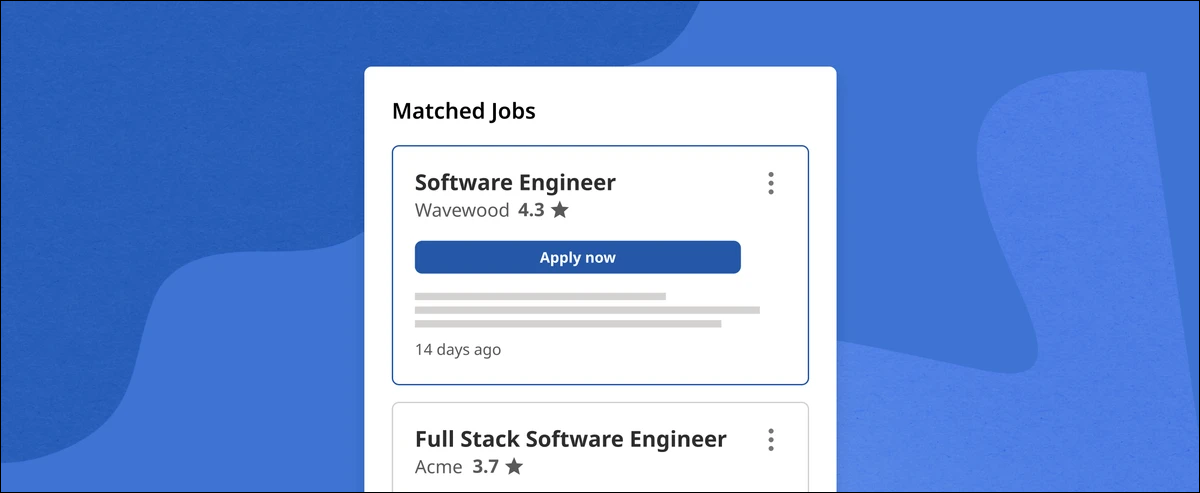Image resolution: width=1200 pixels, height=493 pixels.
Task: Click the 4.3 rating number
Action: click(x=531, y=210)
